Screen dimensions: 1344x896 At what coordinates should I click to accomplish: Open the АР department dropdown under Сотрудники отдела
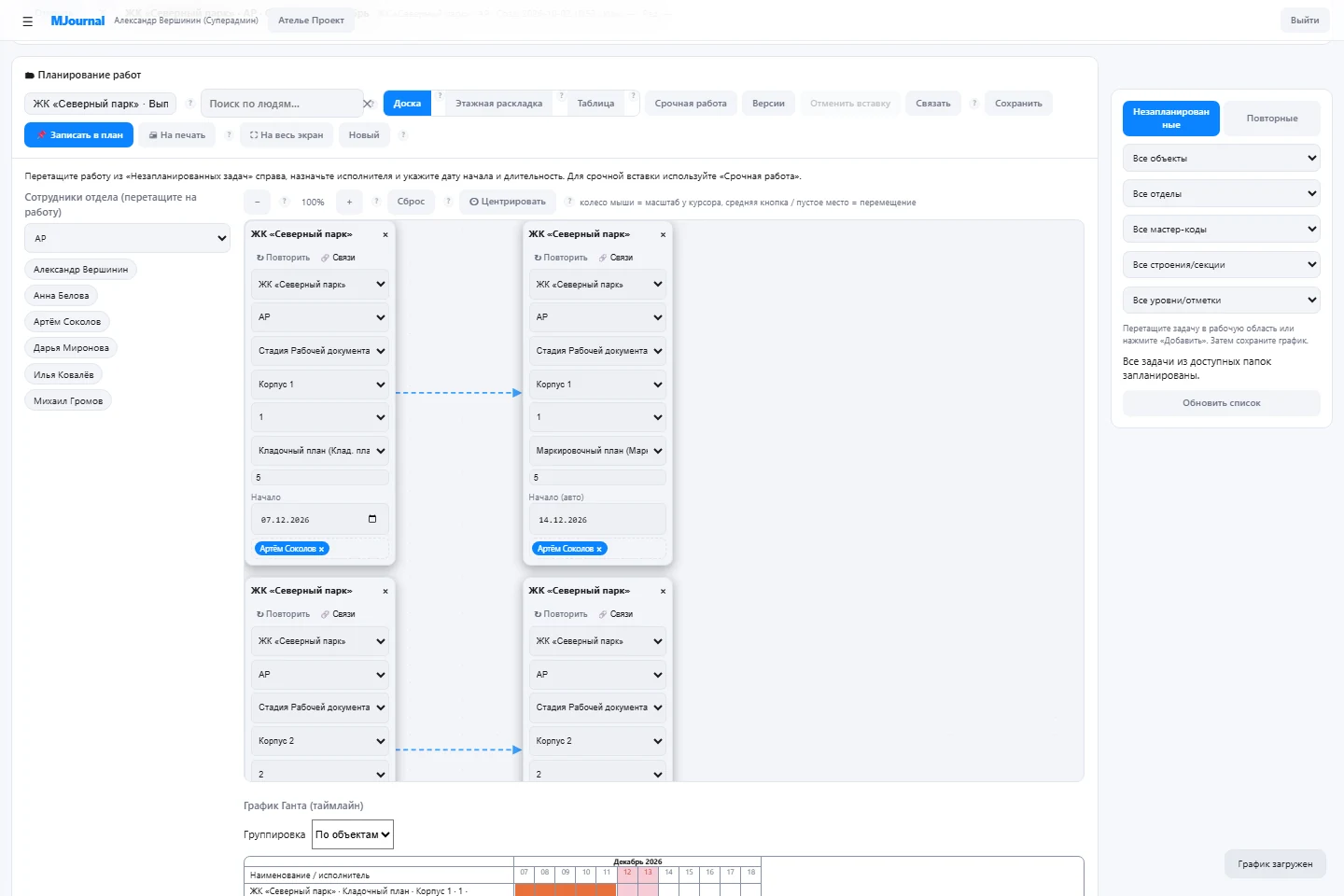click(127, 238)
